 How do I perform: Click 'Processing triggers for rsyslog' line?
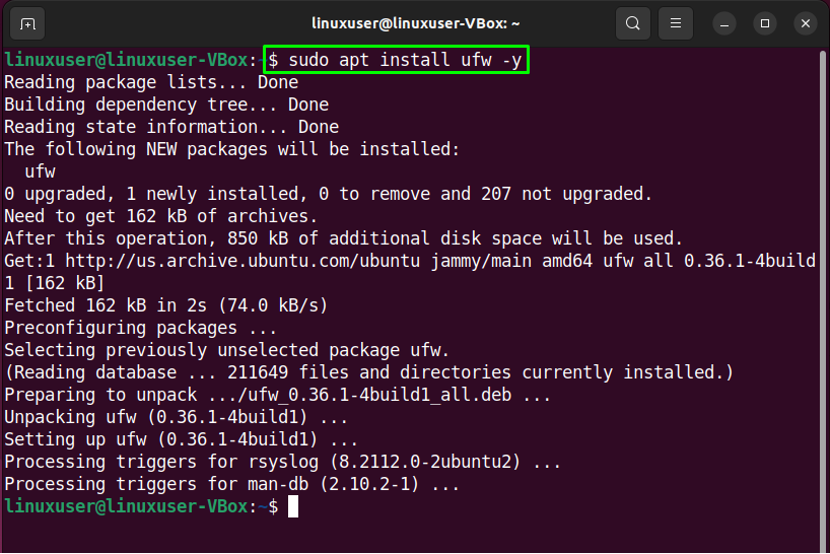pos(283,462)
